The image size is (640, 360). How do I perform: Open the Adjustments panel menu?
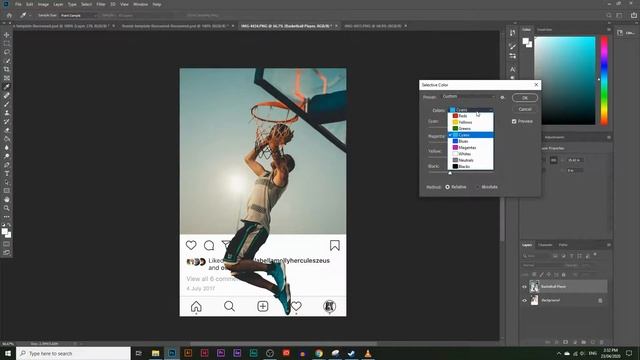(609, 137)
